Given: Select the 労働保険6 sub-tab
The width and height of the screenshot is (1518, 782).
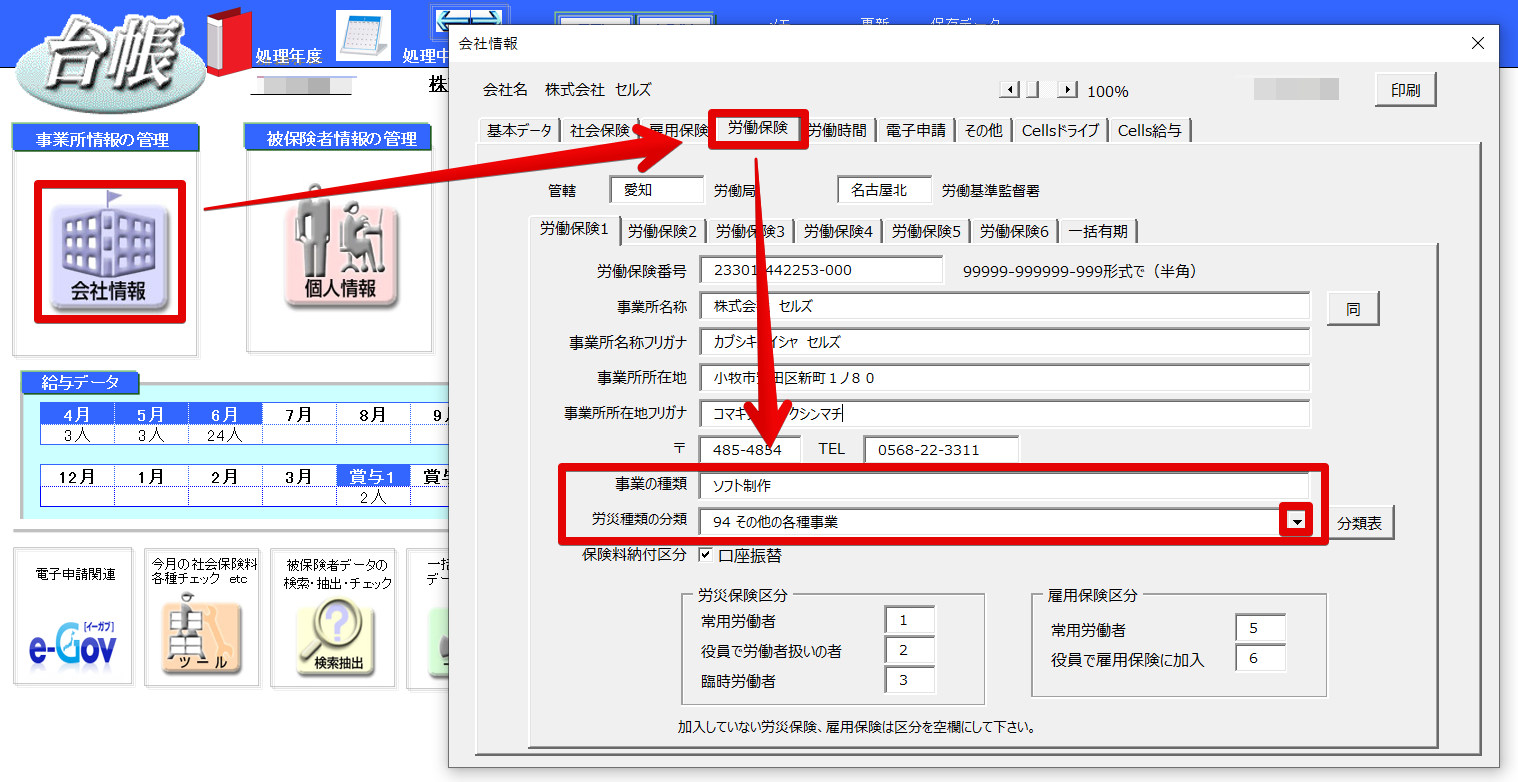Looking at the screenshot, I should [1014, 231].
